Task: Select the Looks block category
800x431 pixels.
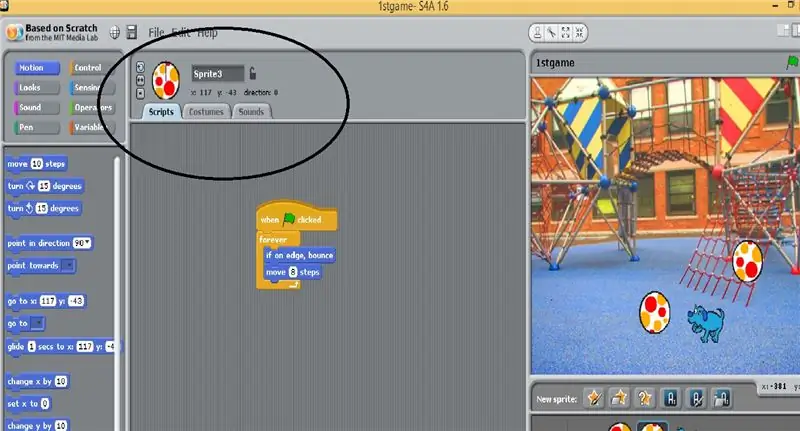Action: 37,88
